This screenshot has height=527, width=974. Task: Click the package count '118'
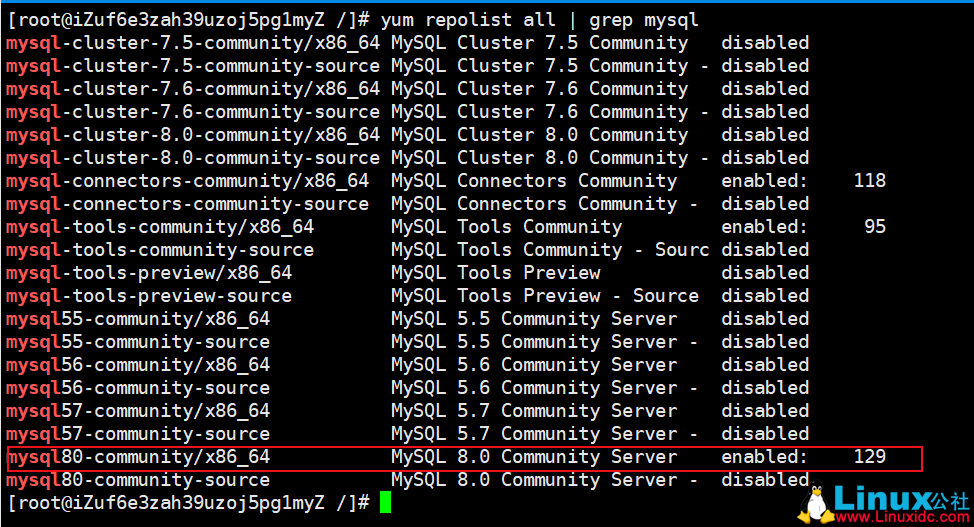tap(870, 181)
